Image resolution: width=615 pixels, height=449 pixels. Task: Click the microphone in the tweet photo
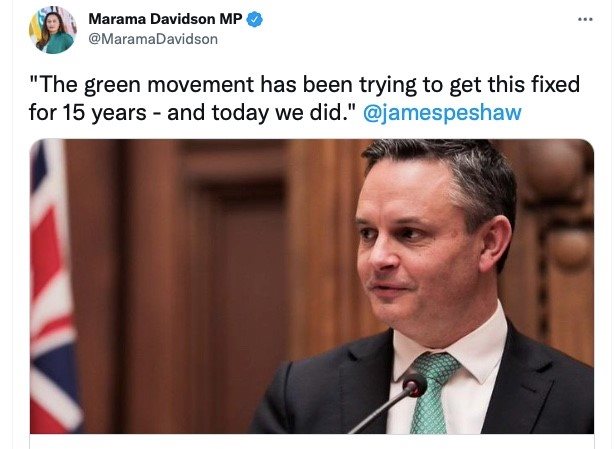coord(414,385)
